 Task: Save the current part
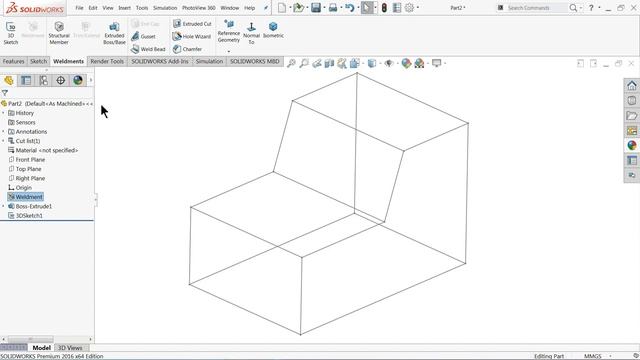click(x=316, y=8)
